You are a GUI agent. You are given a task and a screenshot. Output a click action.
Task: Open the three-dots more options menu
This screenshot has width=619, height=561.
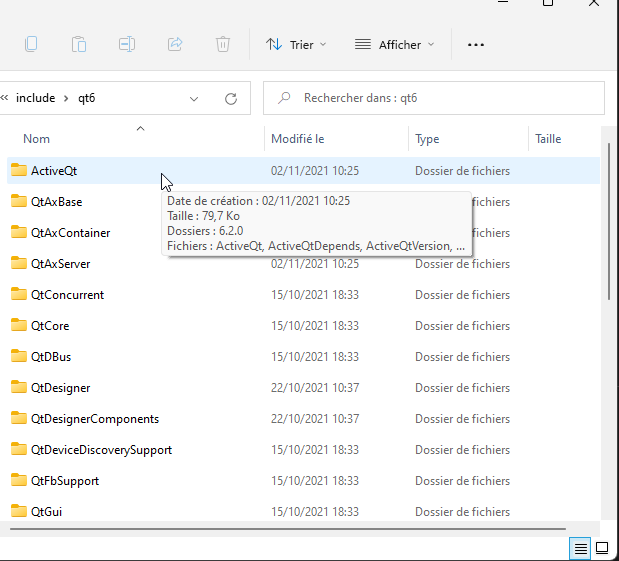[476, 45]
